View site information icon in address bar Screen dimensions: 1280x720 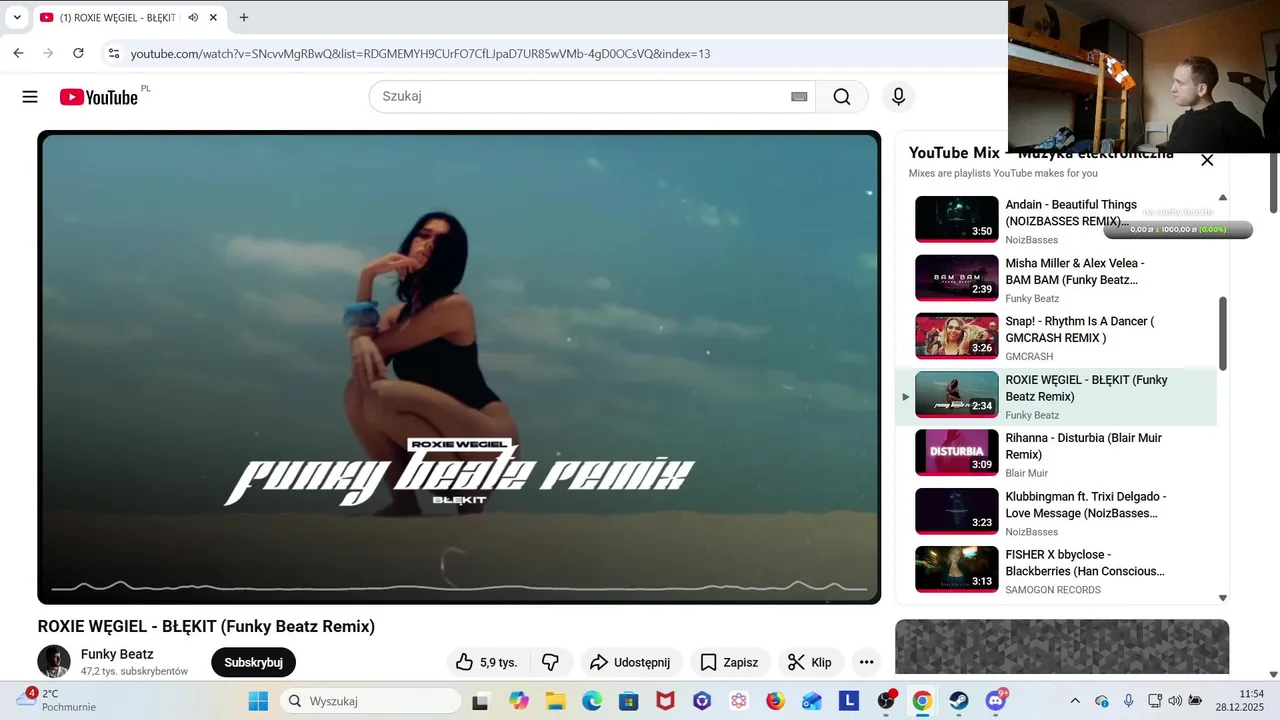[114, 53]
